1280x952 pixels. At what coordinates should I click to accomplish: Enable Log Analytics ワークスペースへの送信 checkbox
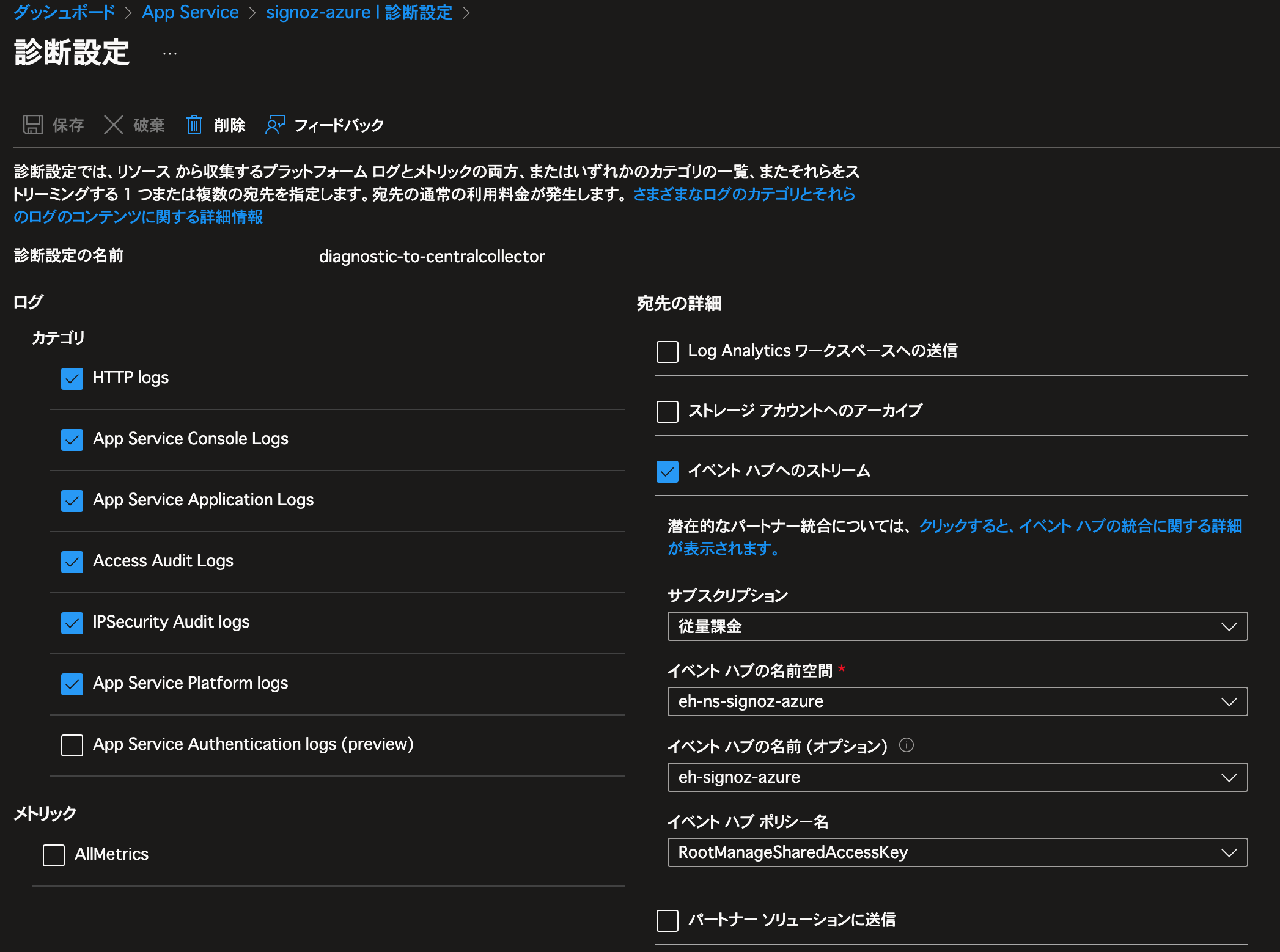pos(667,352)
